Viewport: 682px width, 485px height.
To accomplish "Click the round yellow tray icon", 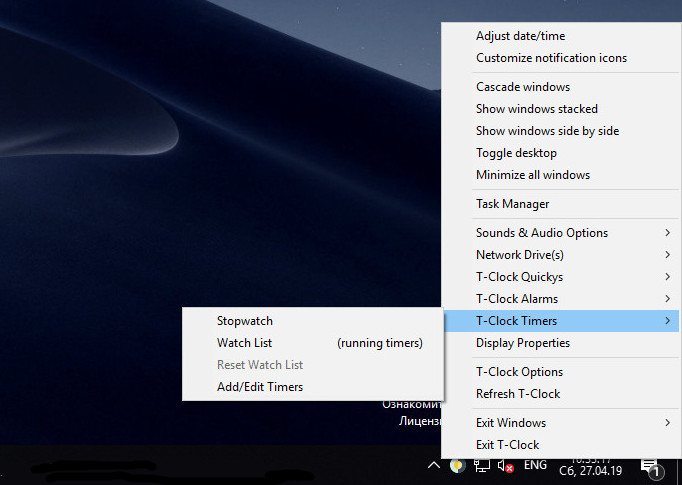I will pos(457,466).
